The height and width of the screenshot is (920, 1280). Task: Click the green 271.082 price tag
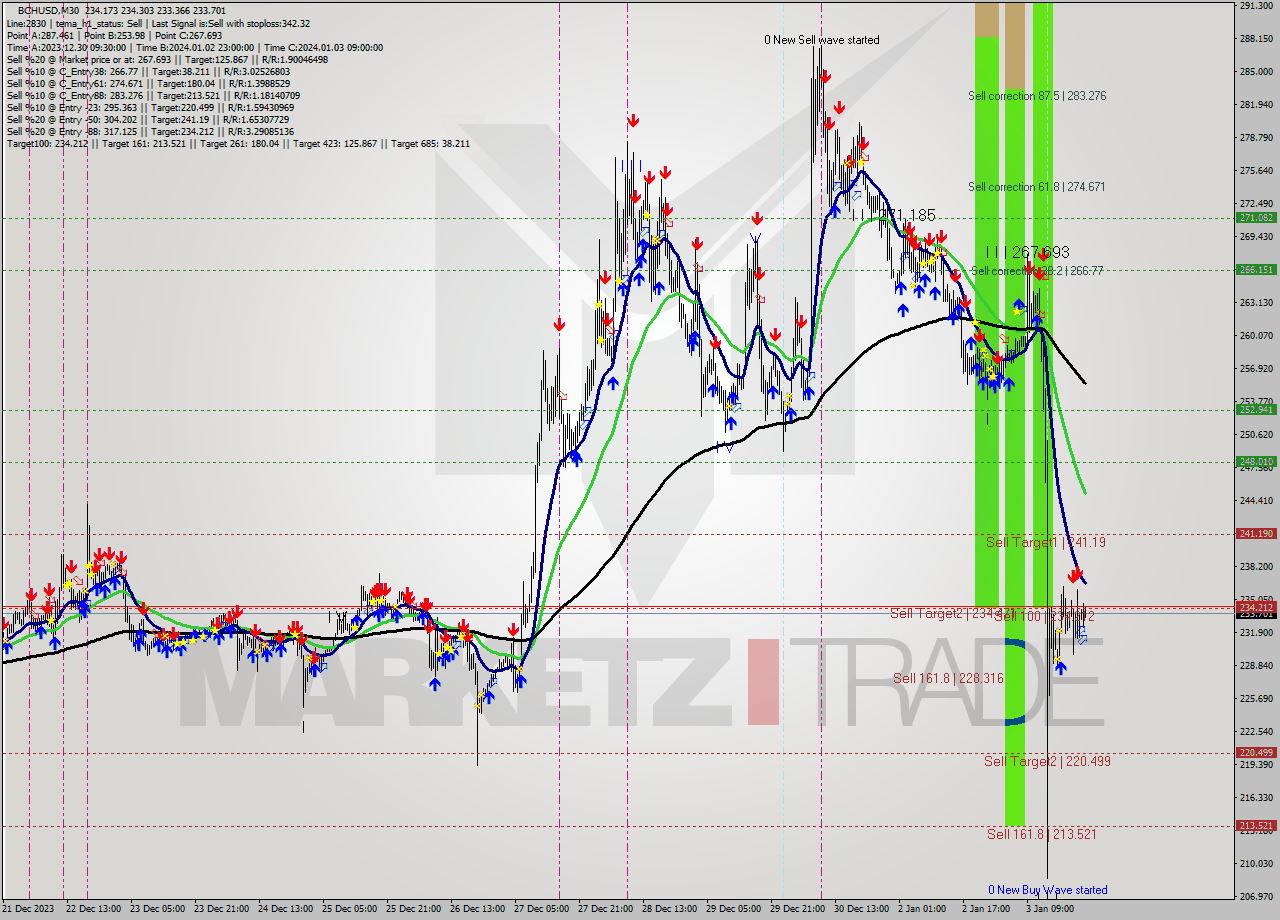(x=1257, y=217)
